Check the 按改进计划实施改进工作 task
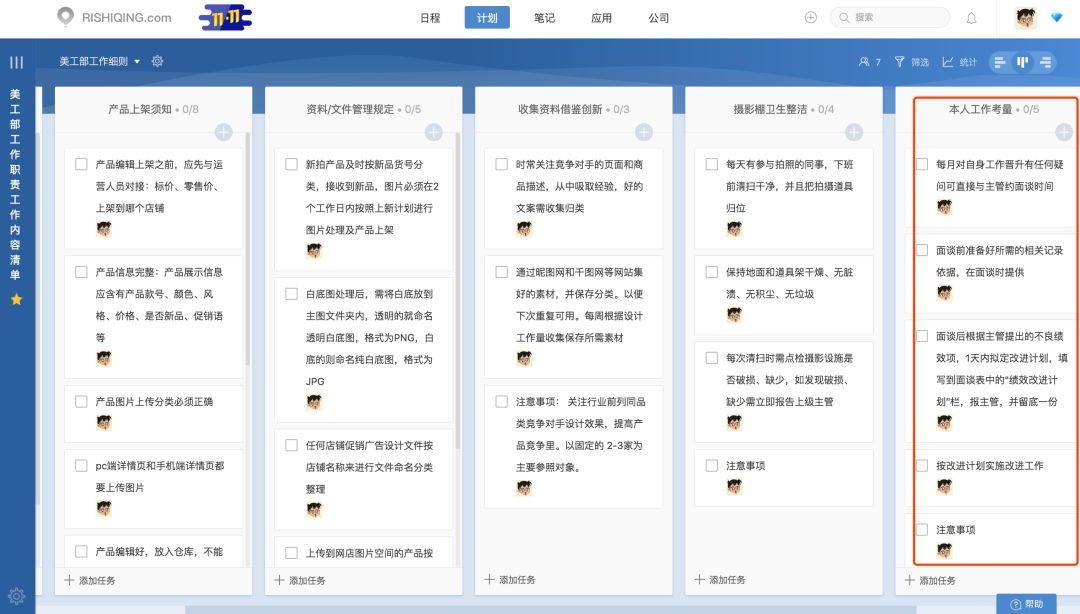The image size is (1080, 614). 921,466
